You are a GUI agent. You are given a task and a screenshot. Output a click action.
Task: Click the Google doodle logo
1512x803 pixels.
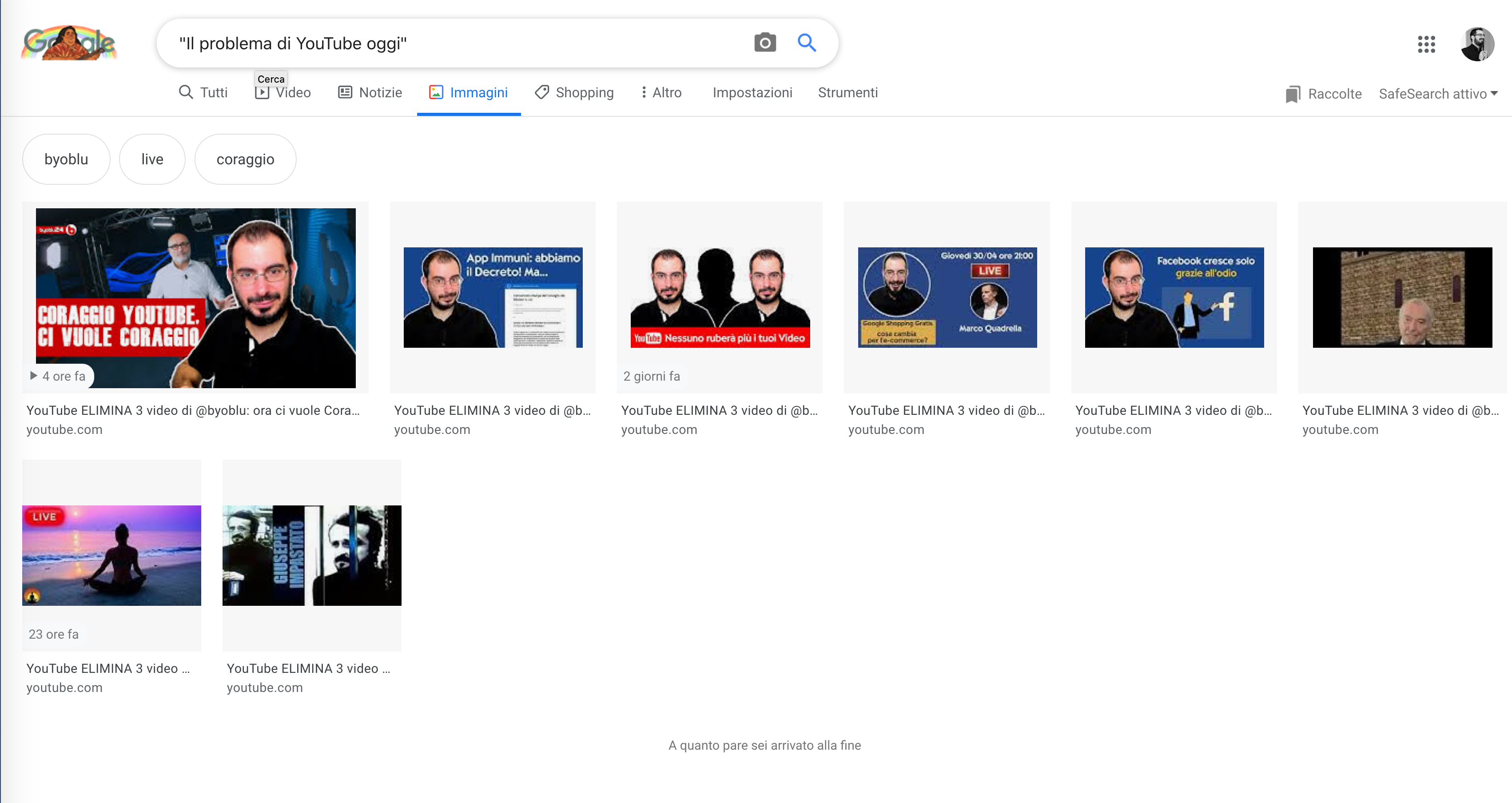point(69,43)
